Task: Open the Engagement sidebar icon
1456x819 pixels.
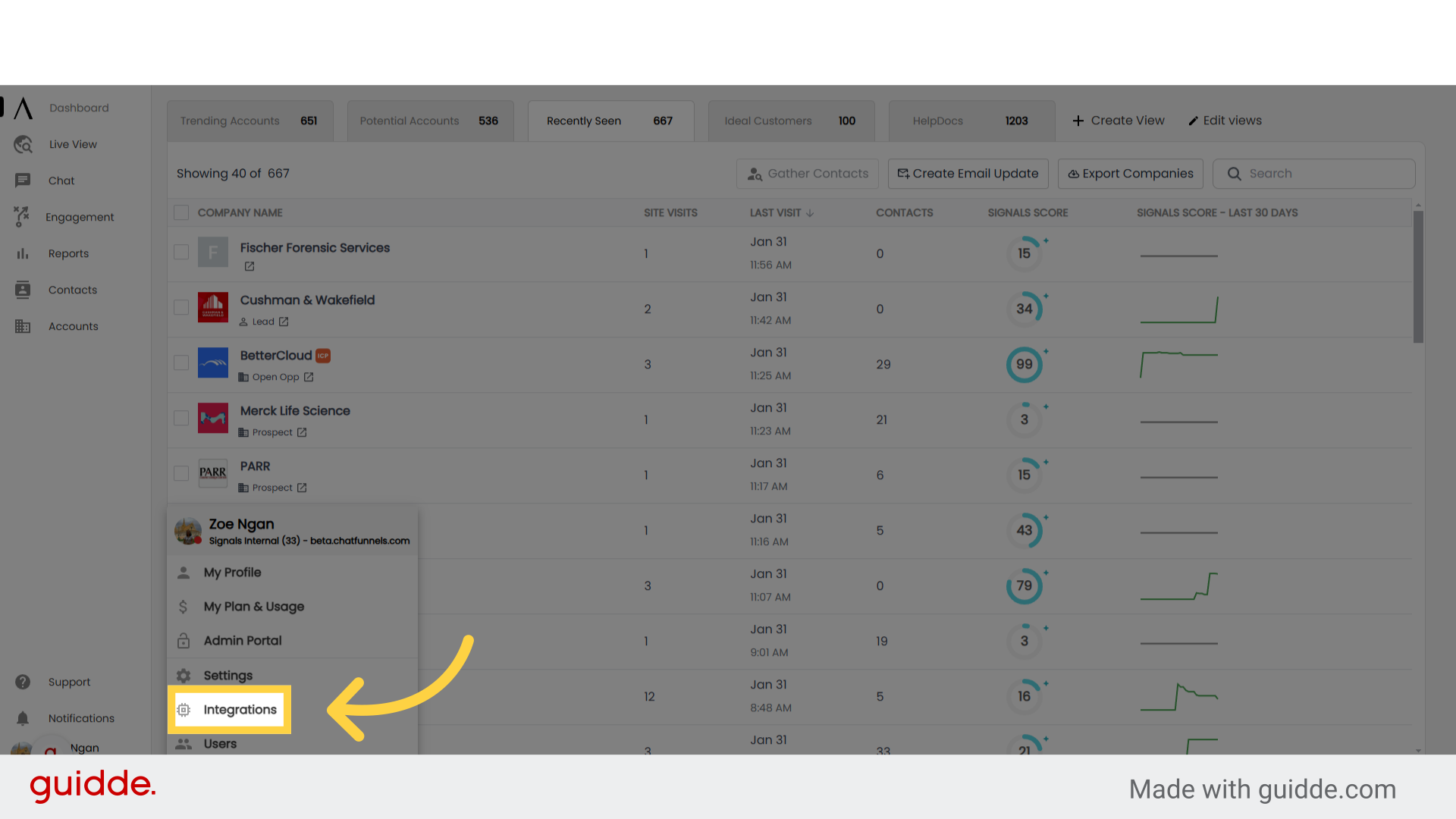Action: tap(22, 217)
